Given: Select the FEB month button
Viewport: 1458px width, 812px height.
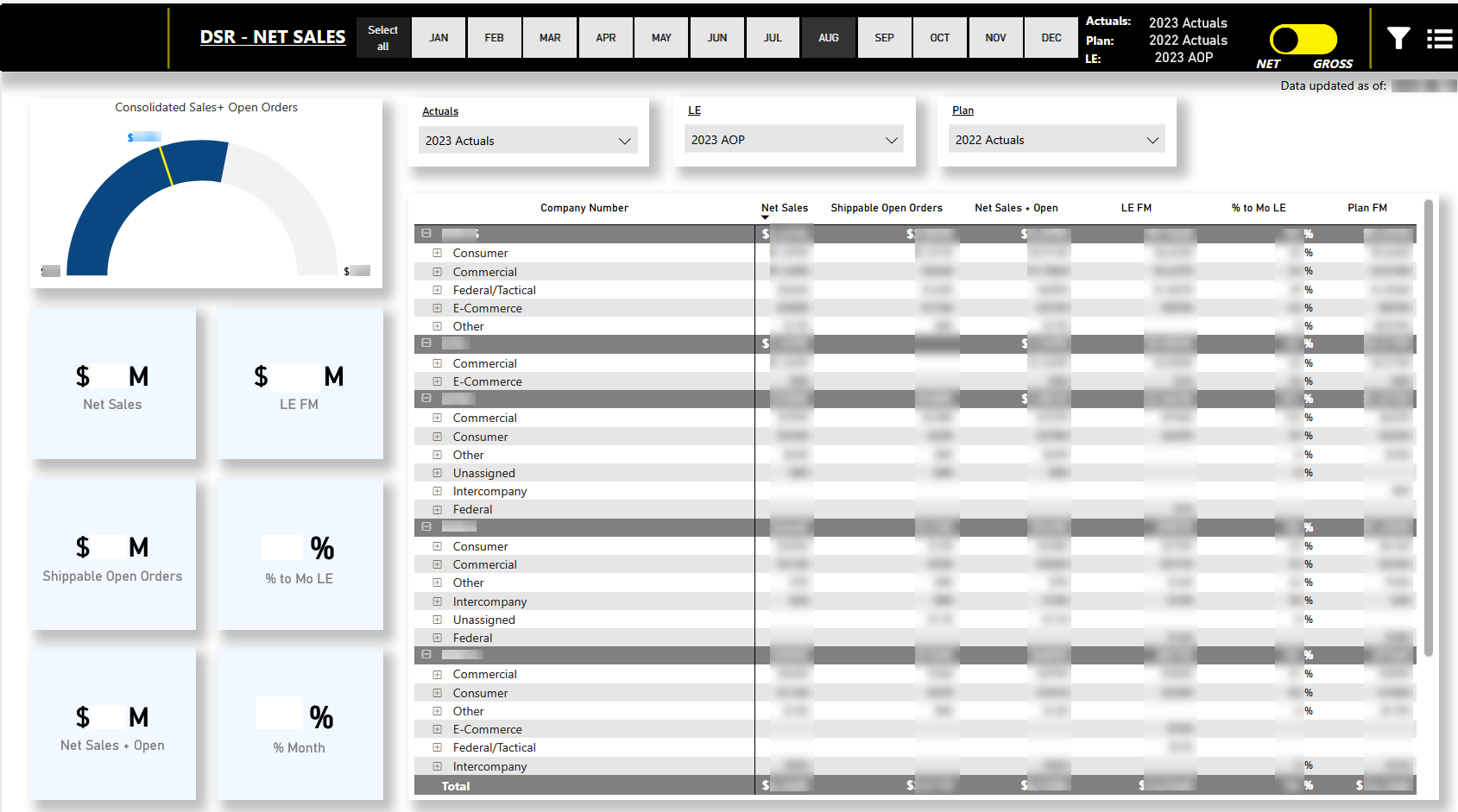Looking at the screenshot, I should pos(494,38).
